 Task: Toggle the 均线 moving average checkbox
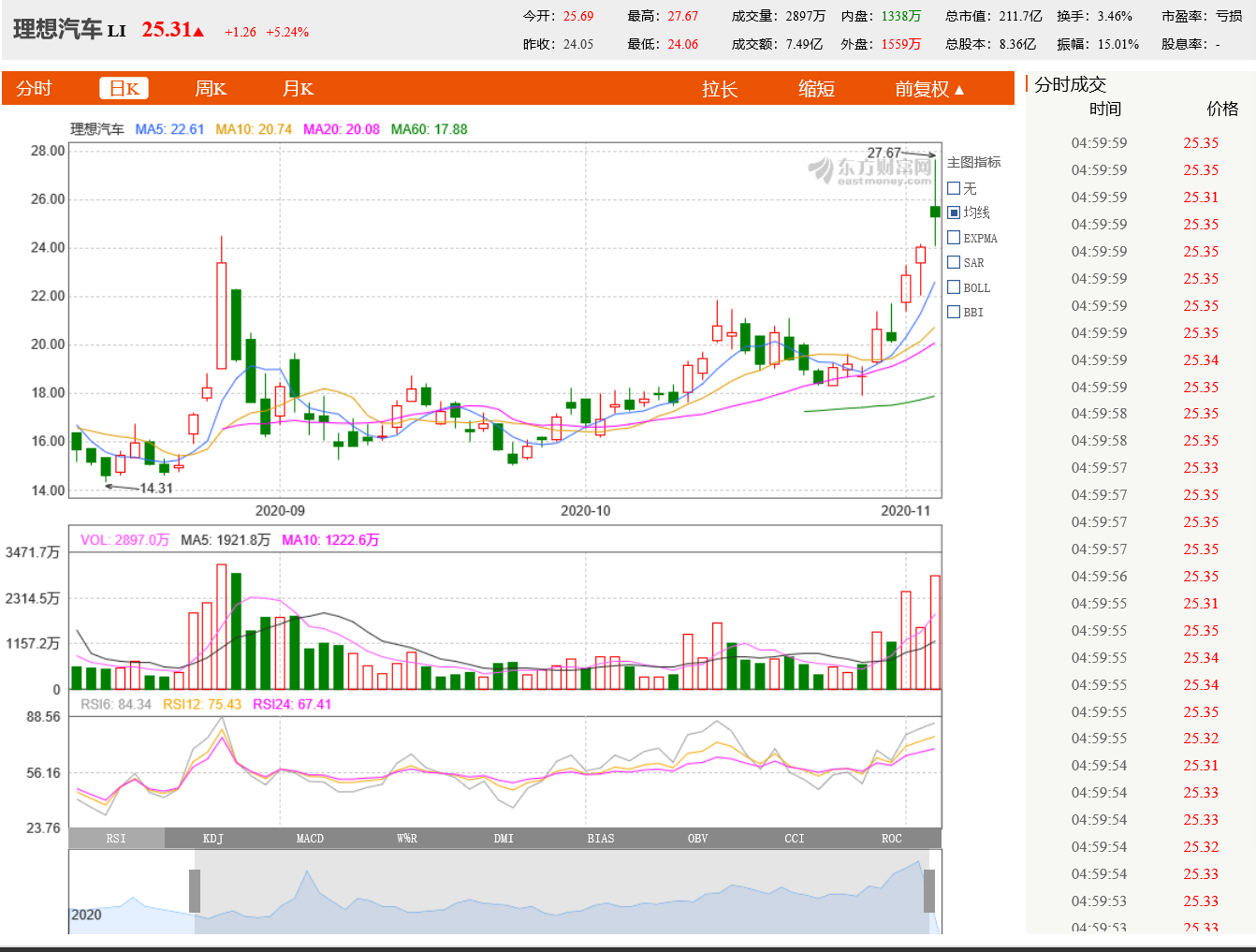[x=954, y=212]
